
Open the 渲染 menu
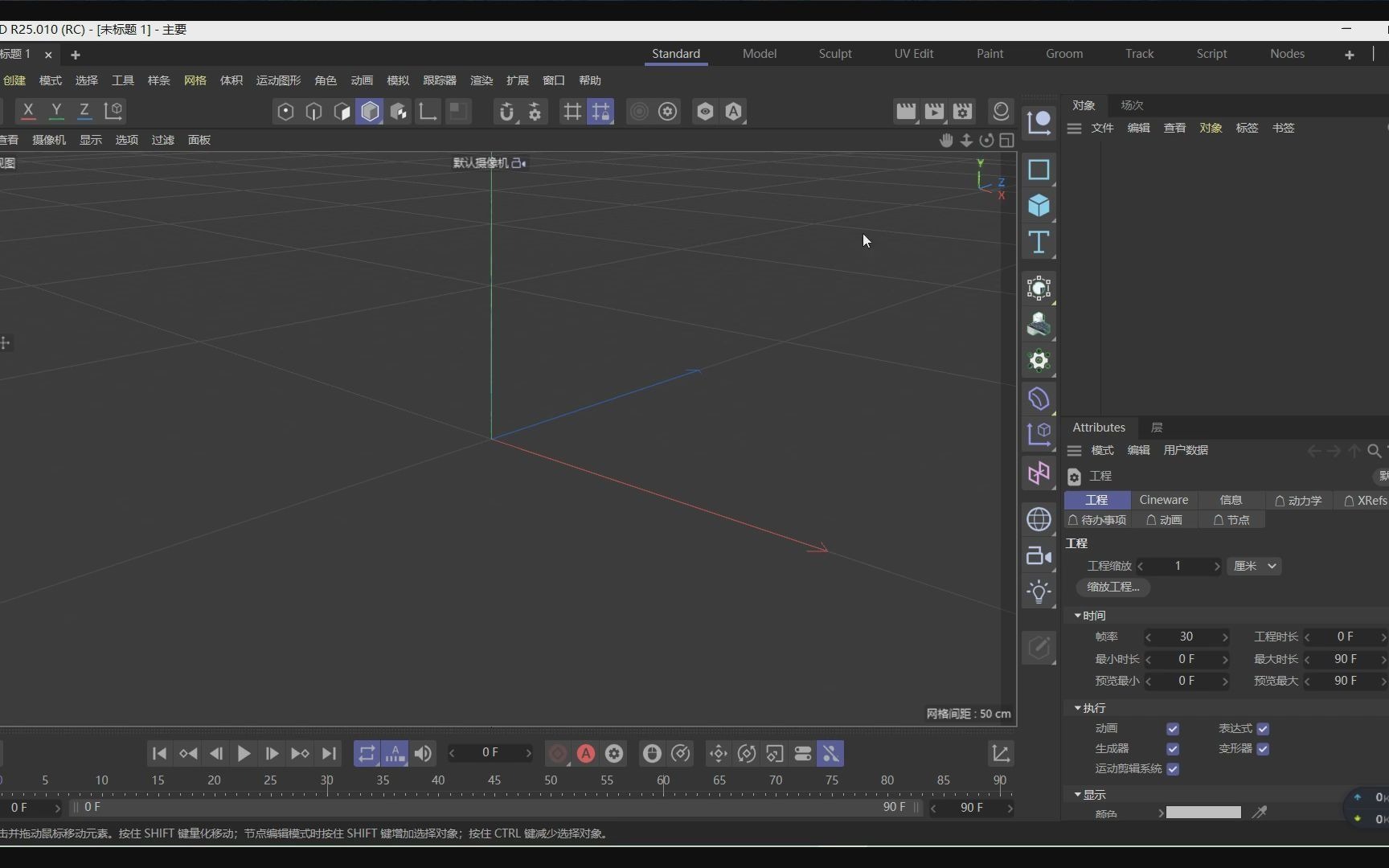tap(481, 80)
